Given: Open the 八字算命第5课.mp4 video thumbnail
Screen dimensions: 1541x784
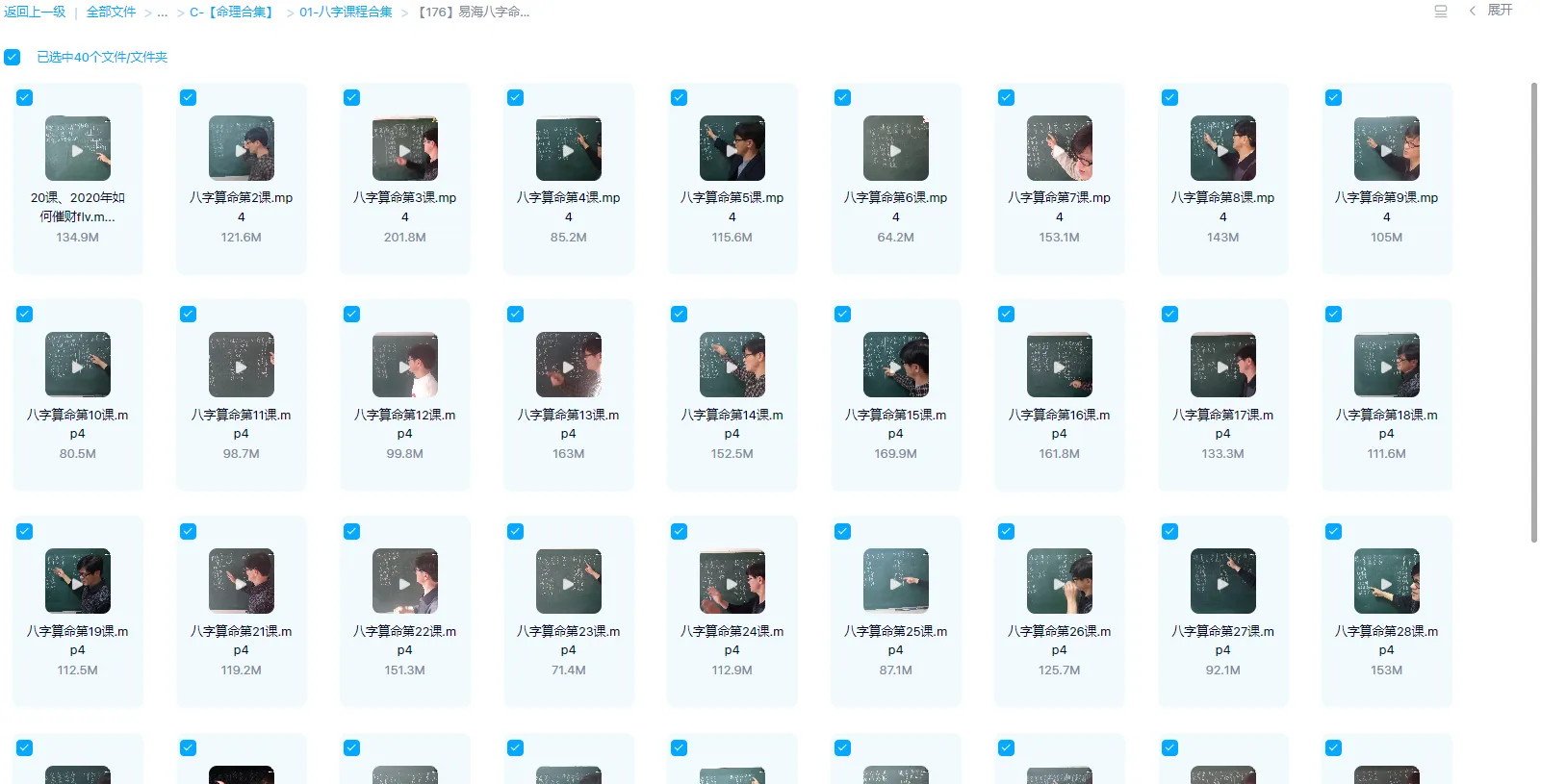Looking at the screenshot, I should coord(732,149).
